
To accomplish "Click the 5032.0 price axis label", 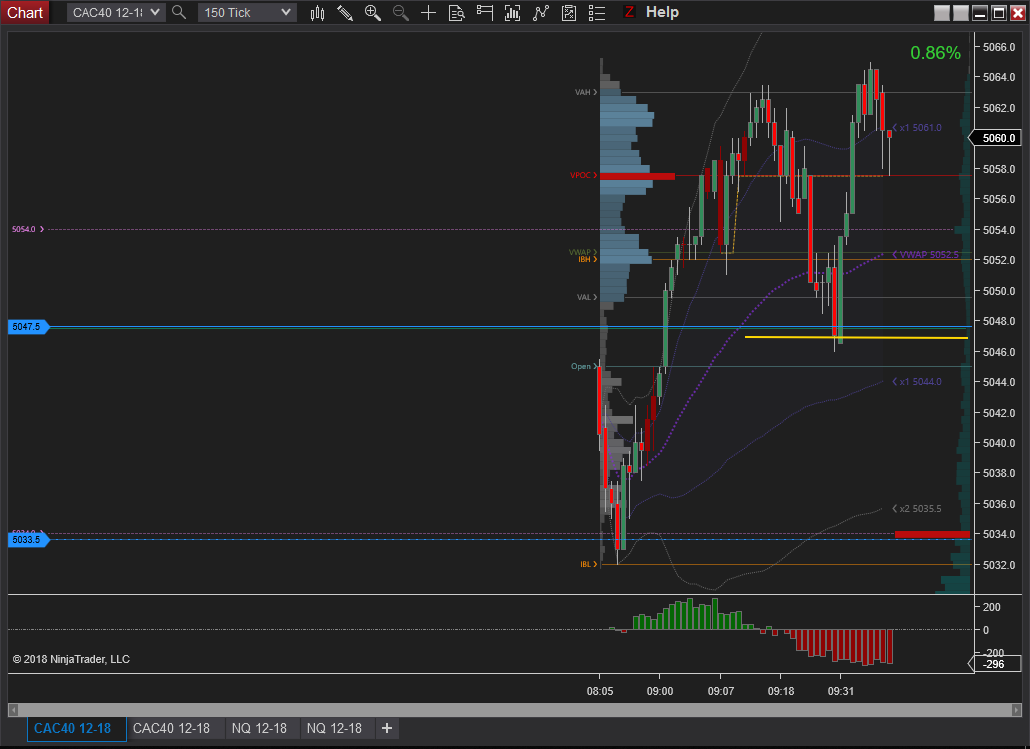I will [998, 565].
